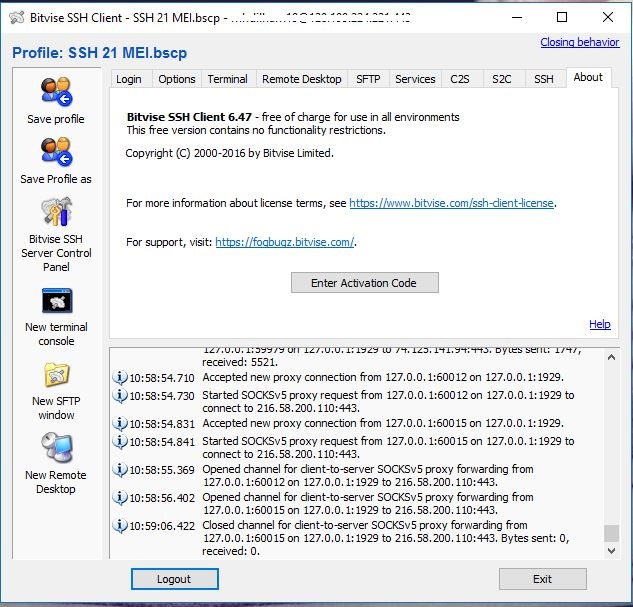The image size is (633, 607).
Task: Click the 10:58:54.831 Accepted new proxy connection message
Action: (x=383, y=423)
